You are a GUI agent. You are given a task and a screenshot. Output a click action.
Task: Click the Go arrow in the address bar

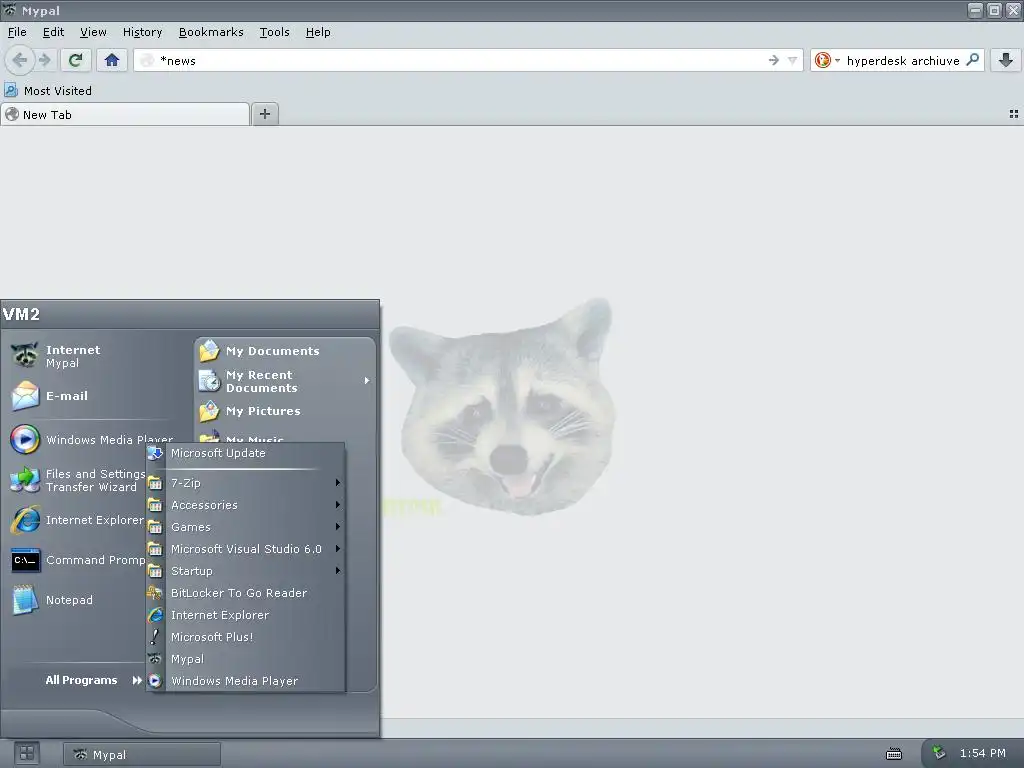click(x=774, y=60)
